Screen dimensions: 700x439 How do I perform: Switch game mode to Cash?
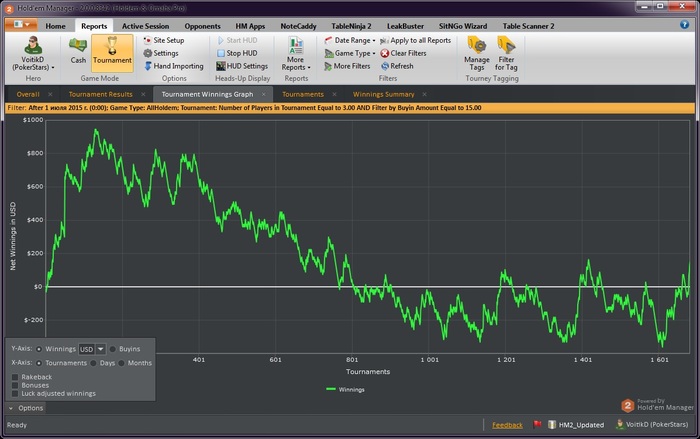78,51
